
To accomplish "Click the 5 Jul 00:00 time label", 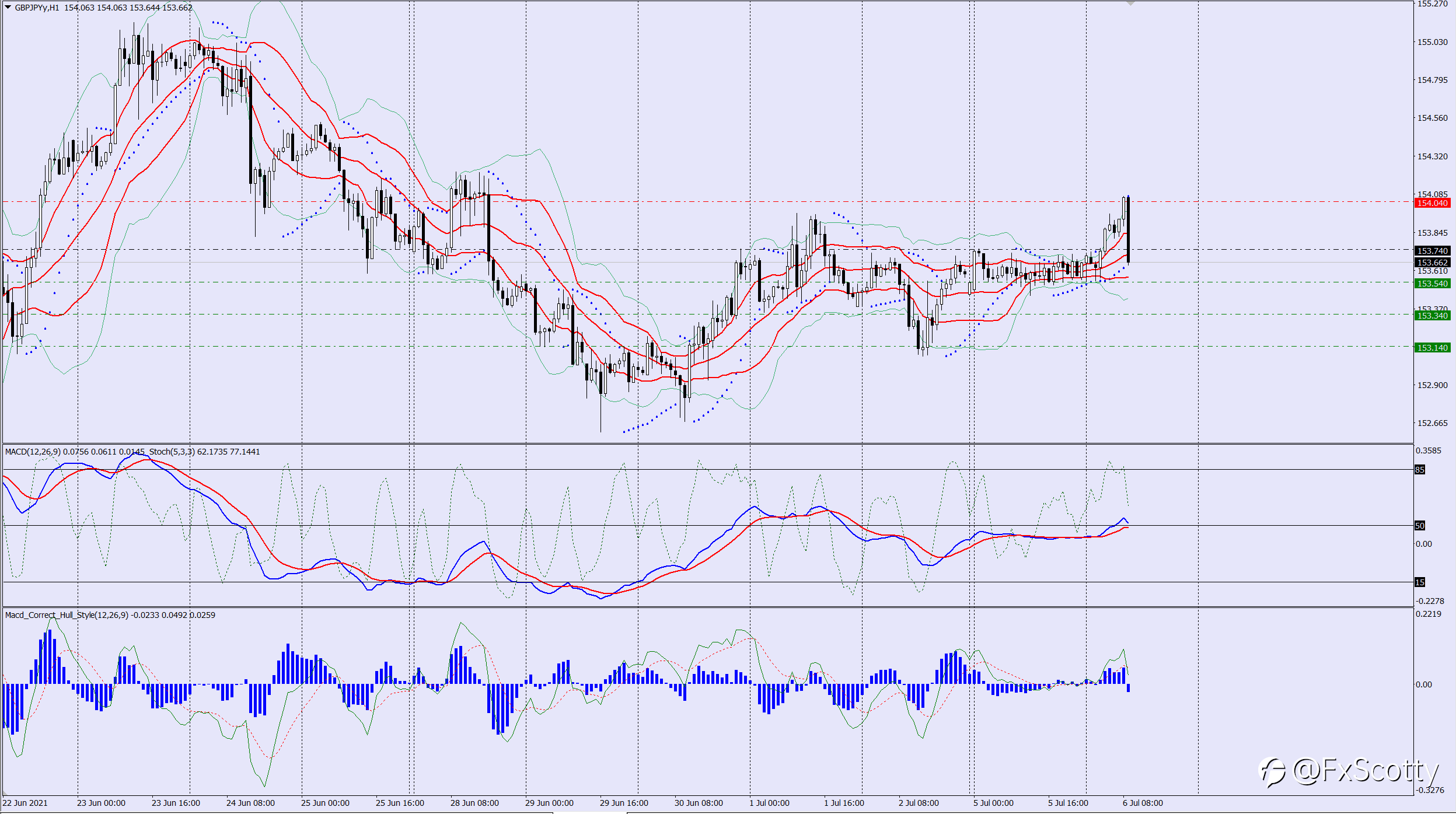I will pyautogui.click(x=993, y=803).
